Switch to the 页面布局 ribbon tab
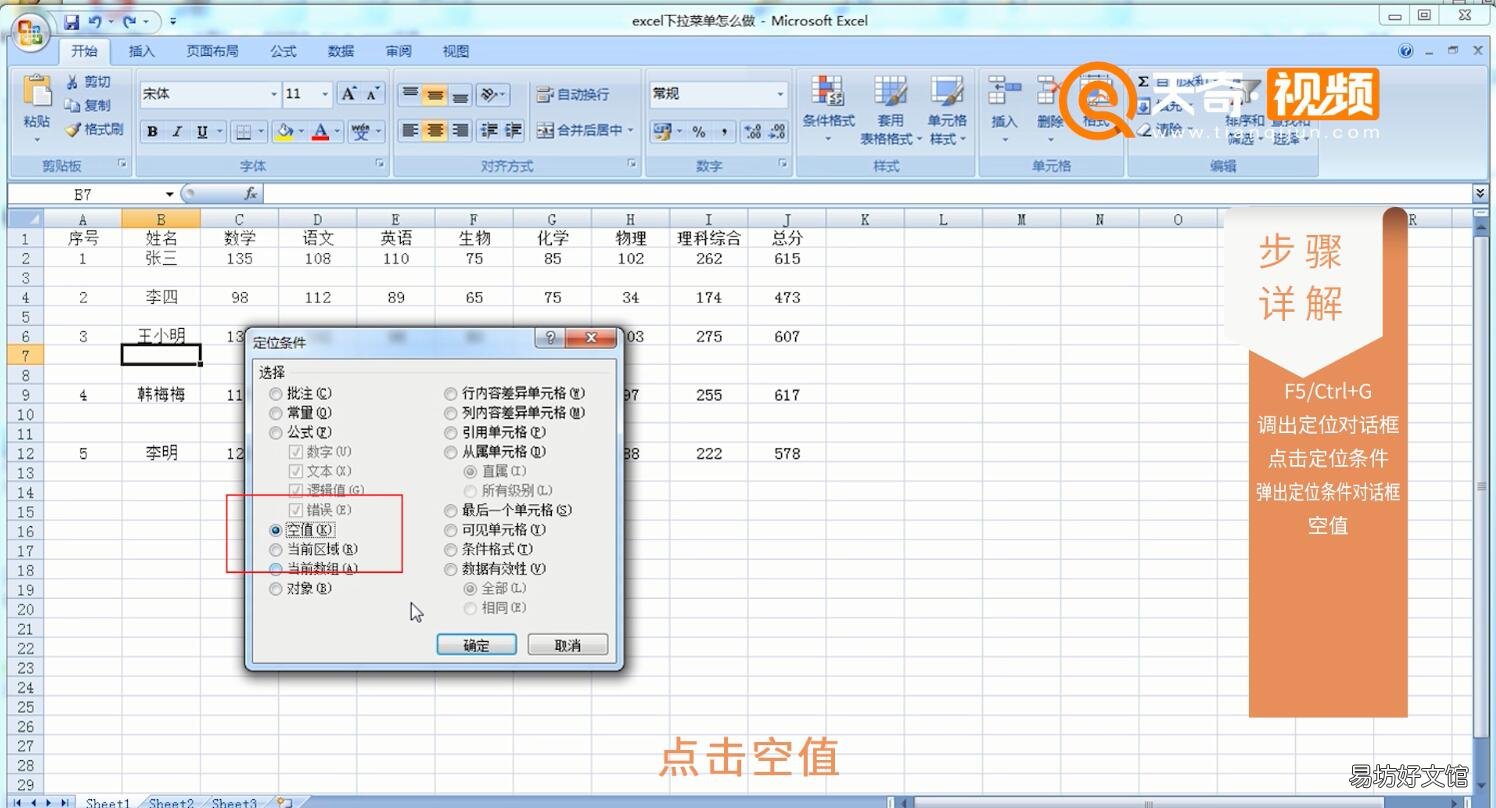This screenshot has height=808, width=1496. coord(212,51)
